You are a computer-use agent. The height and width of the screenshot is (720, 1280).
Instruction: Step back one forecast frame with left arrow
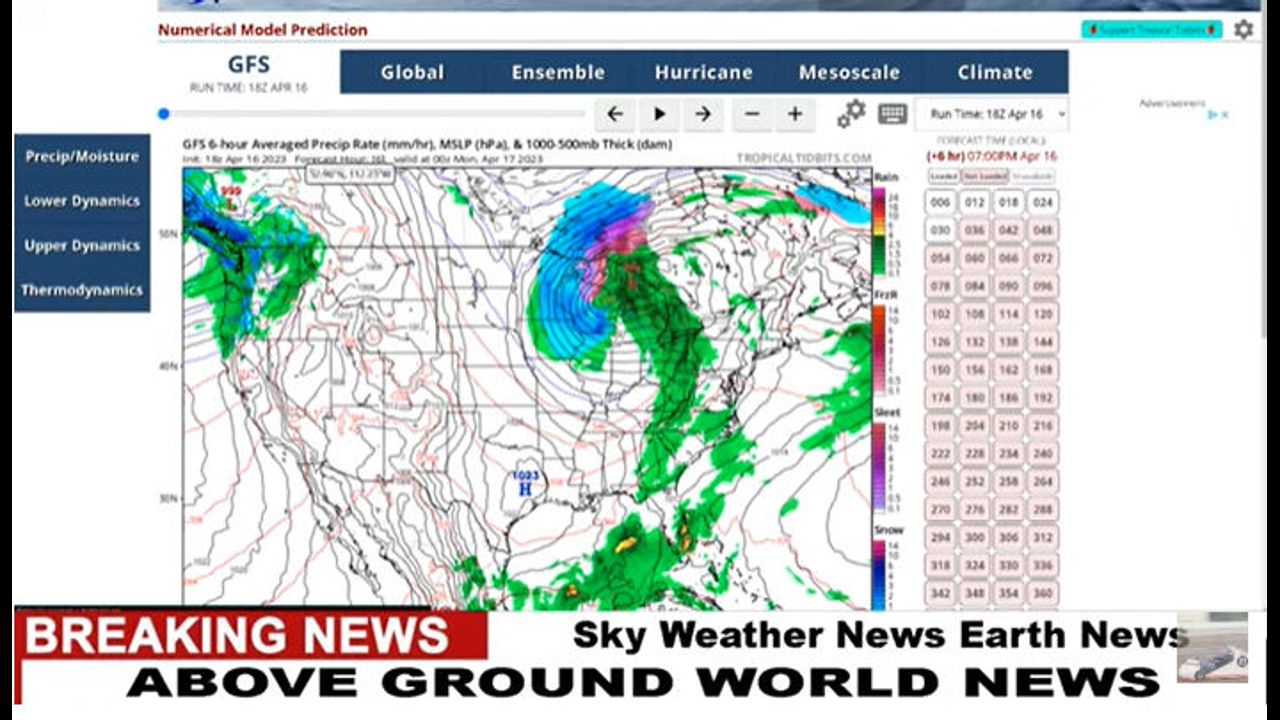coord(615,114)
